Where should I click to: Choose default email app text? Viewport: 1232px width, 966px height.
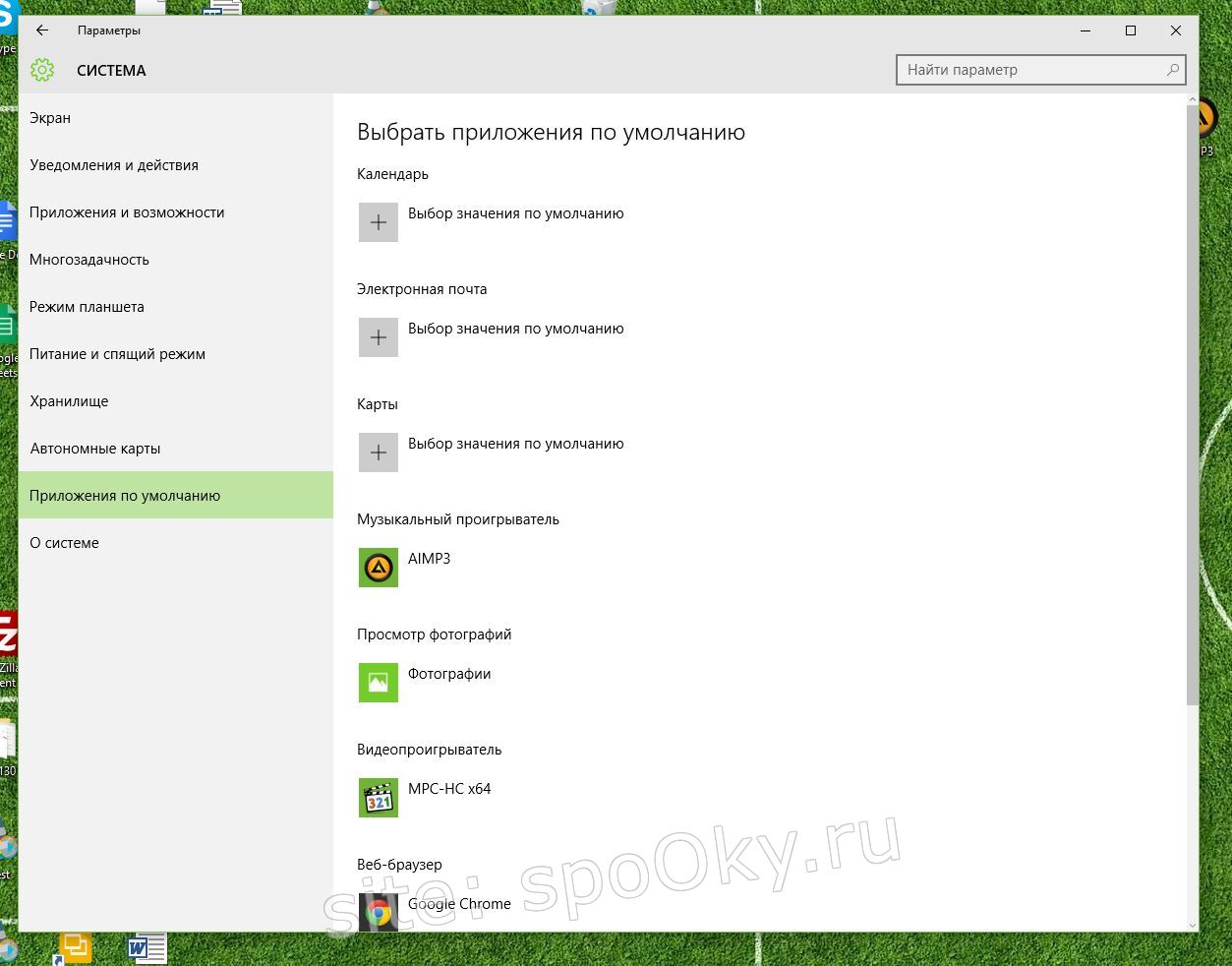click(516, 329)
